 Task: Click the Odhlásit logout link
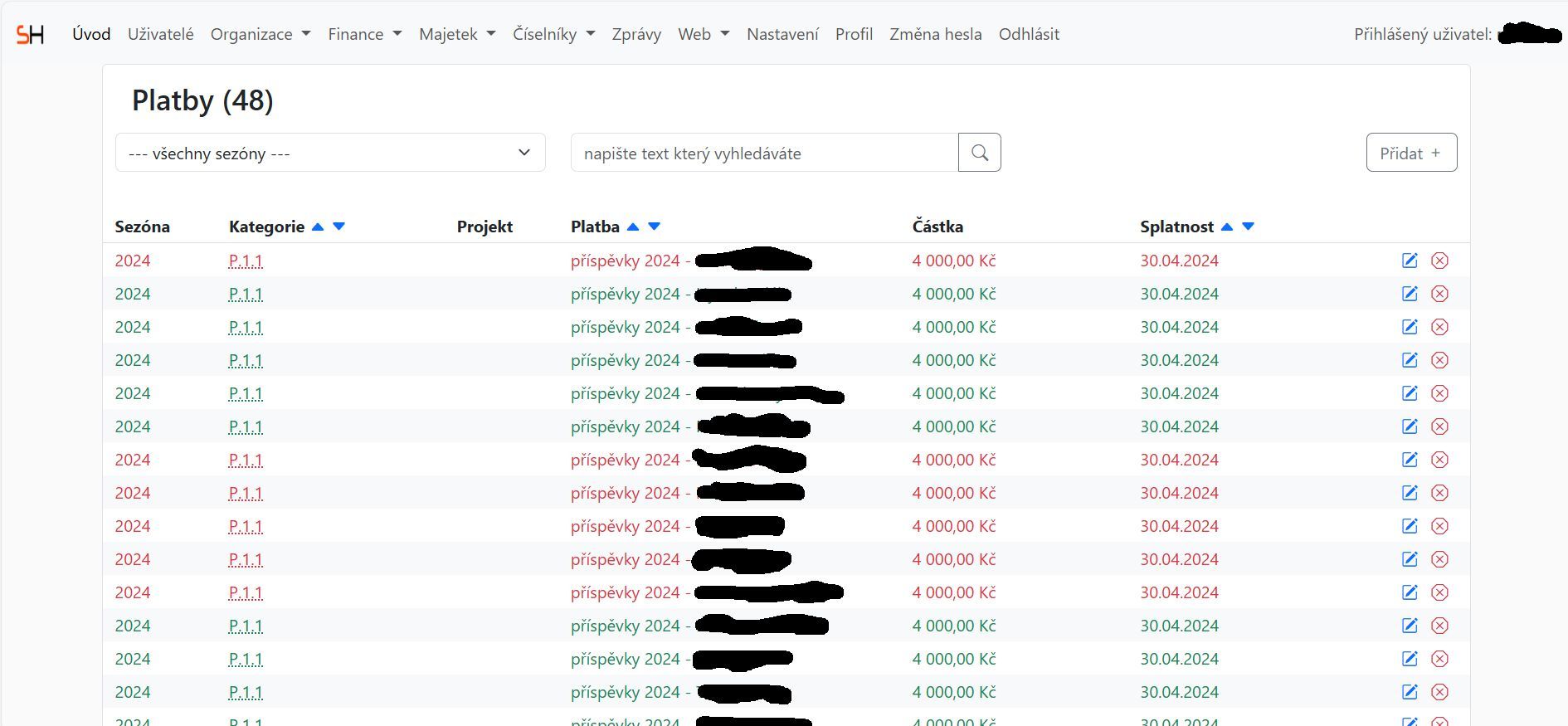tap(1029, 34)
